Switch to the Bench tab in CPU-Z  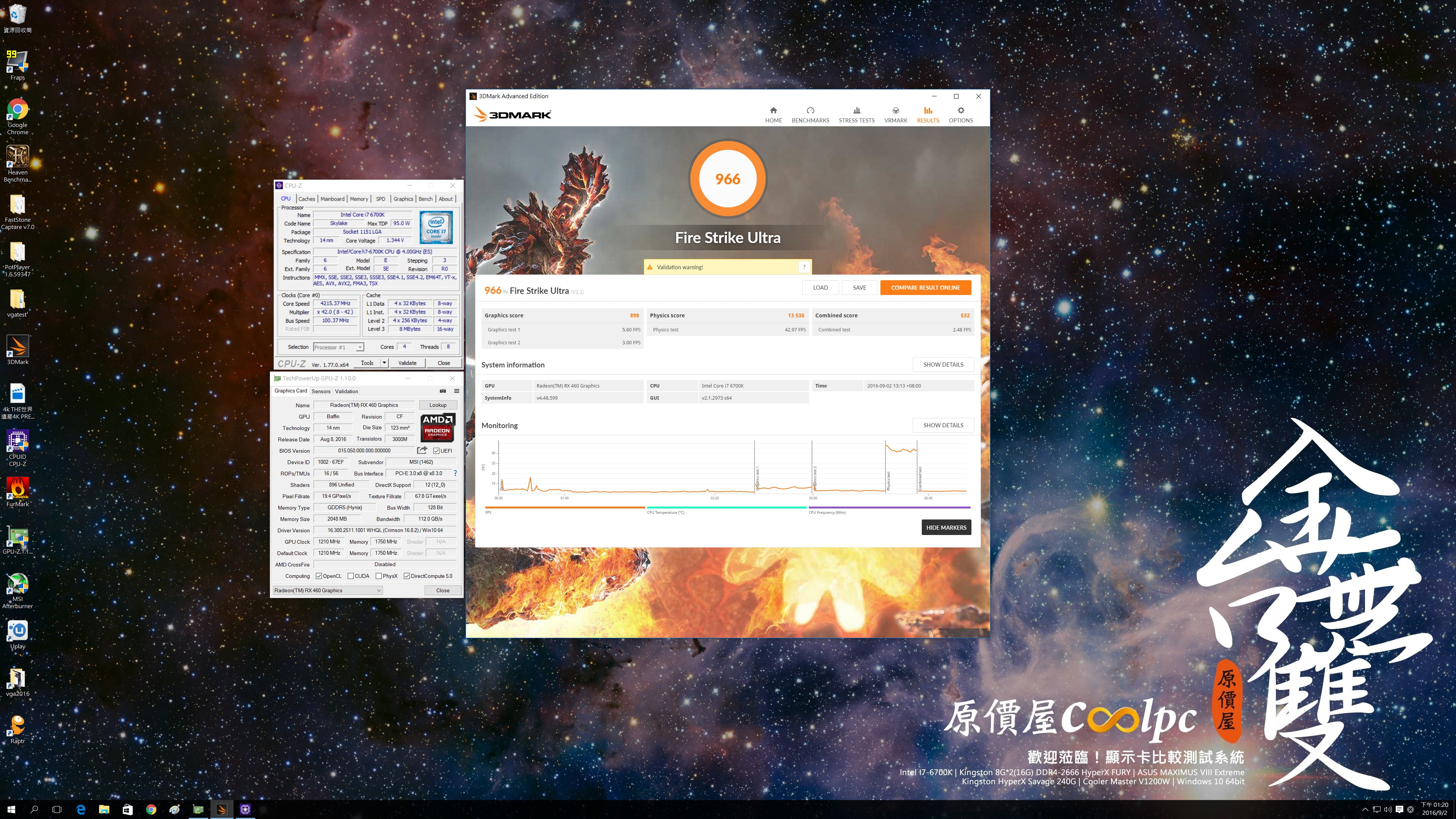[425, 199]
